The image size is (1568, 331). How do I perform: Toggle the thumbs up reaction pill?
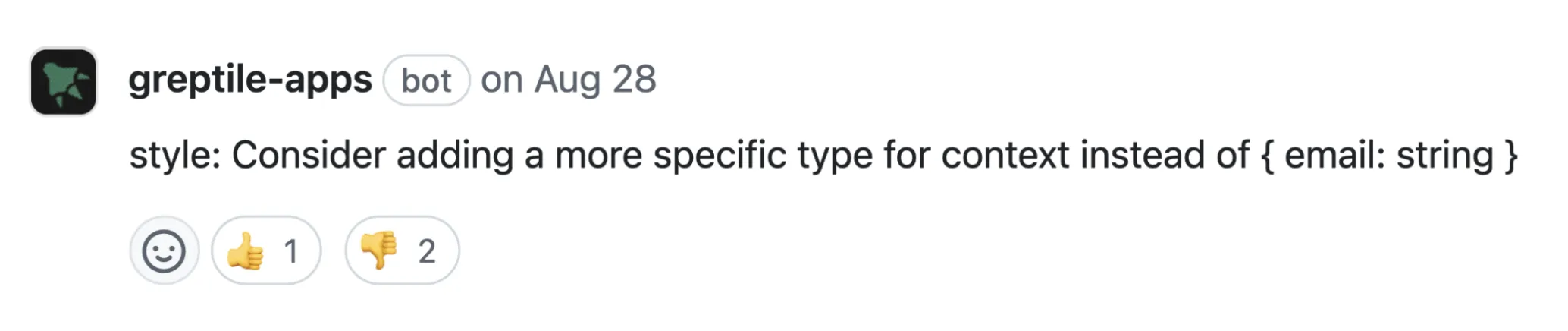(266, 251)
